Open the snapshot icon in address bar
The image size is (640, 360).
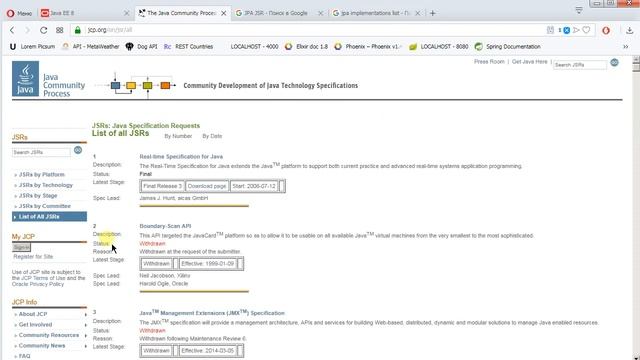click(x=550, y=30)
